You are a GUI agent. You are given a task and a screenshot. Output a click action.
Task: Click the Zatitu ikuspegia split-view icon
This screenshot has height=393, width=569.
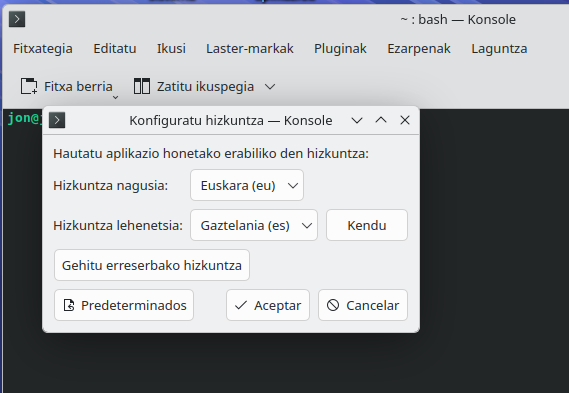(x=142, y=86)
